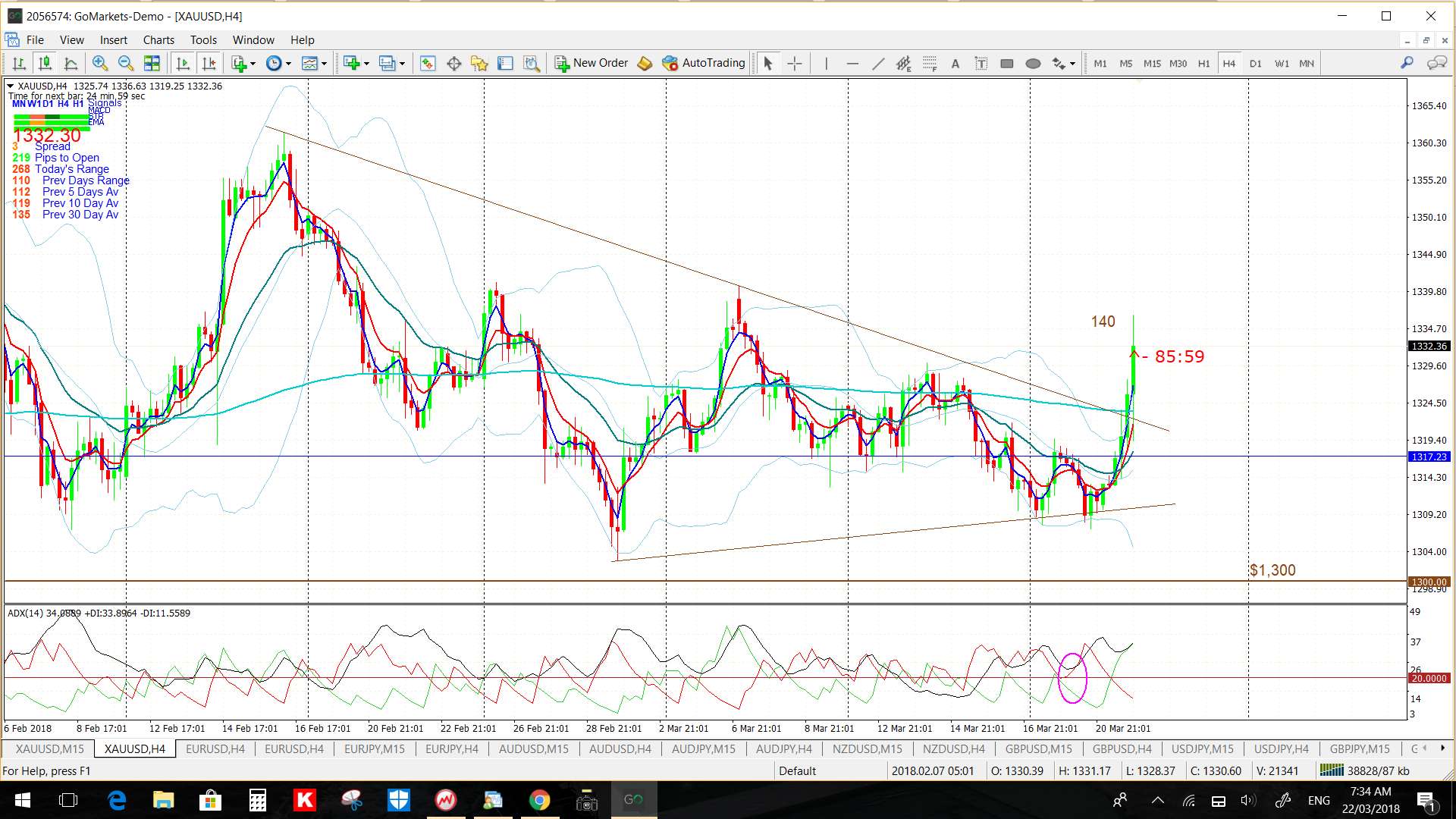Viewport: 1456px width, 819px height.
Task: Expand the Profiles dropdown arrow
Action: [x=402, y=64]
